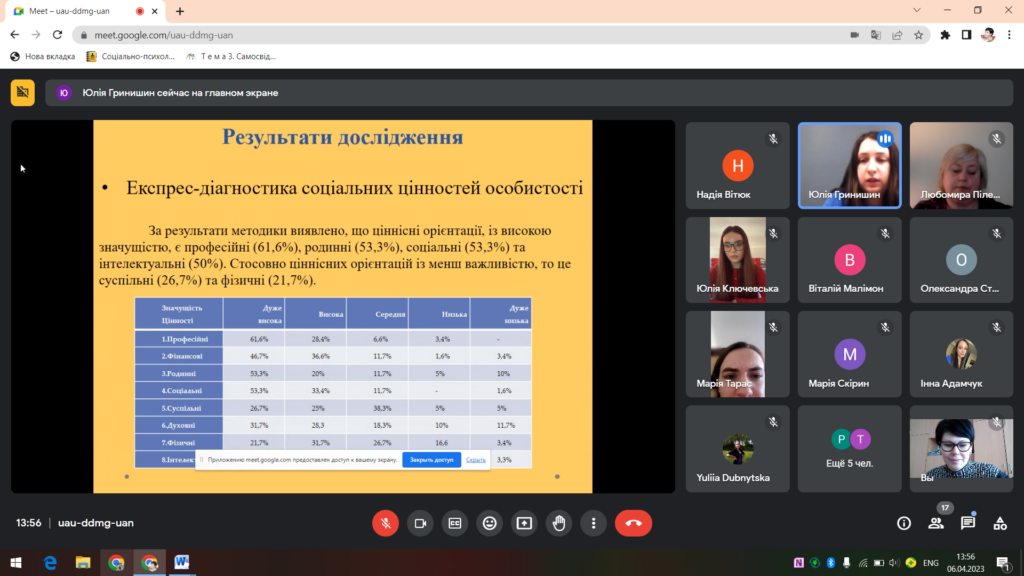Raise your hand in the meeting
This screenshot has width=1024, height=576.
[x=559, y=523]
